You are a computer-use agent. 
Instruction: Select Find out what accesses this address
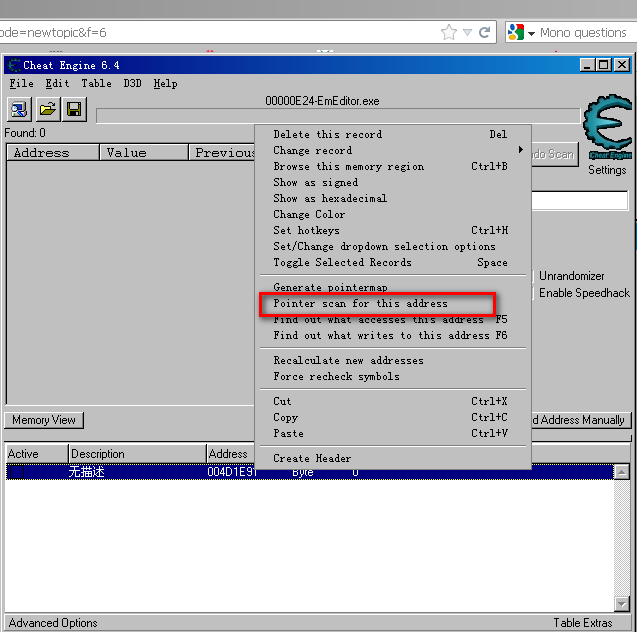pos(393,320)
